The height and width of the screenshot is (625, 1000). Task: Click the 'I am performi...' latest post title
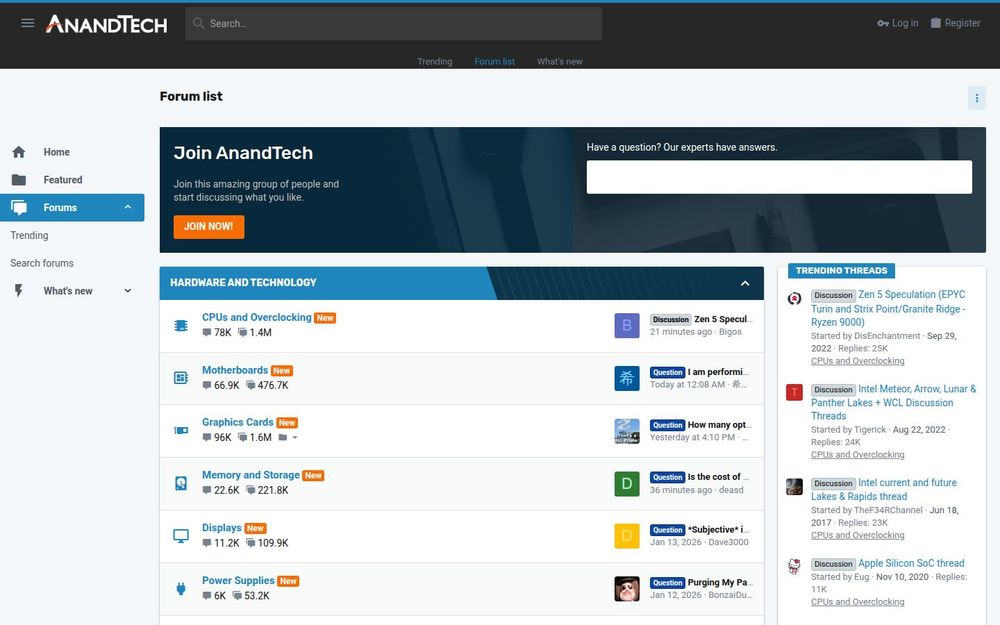coord(718,372)
